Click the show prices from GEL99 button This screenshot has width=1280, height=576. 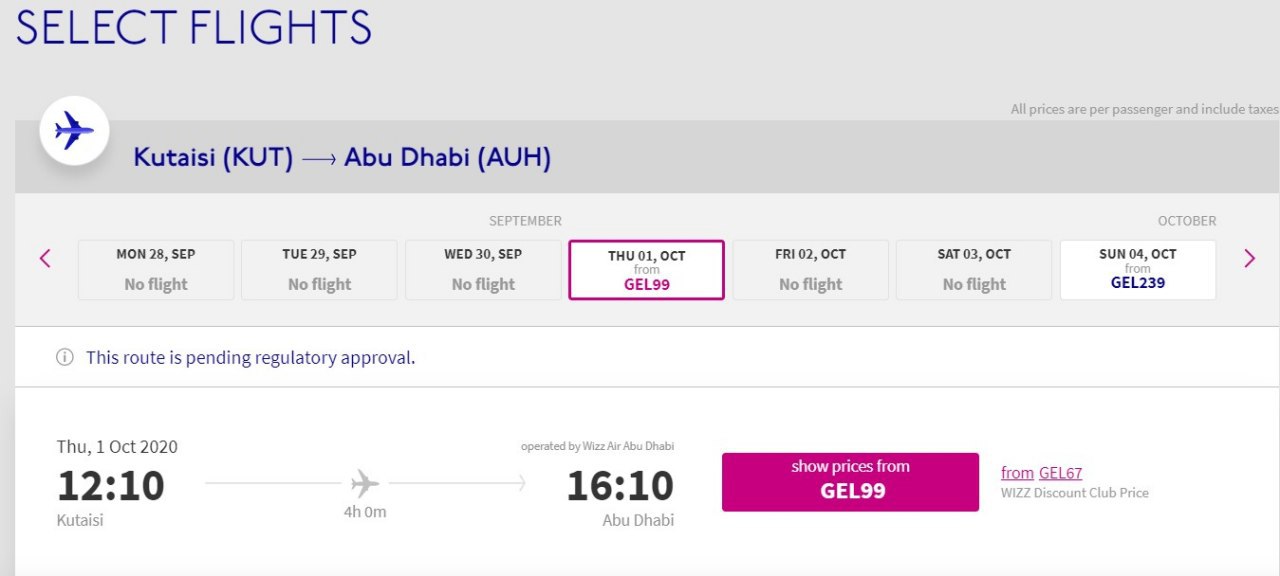tap(850, 482)
